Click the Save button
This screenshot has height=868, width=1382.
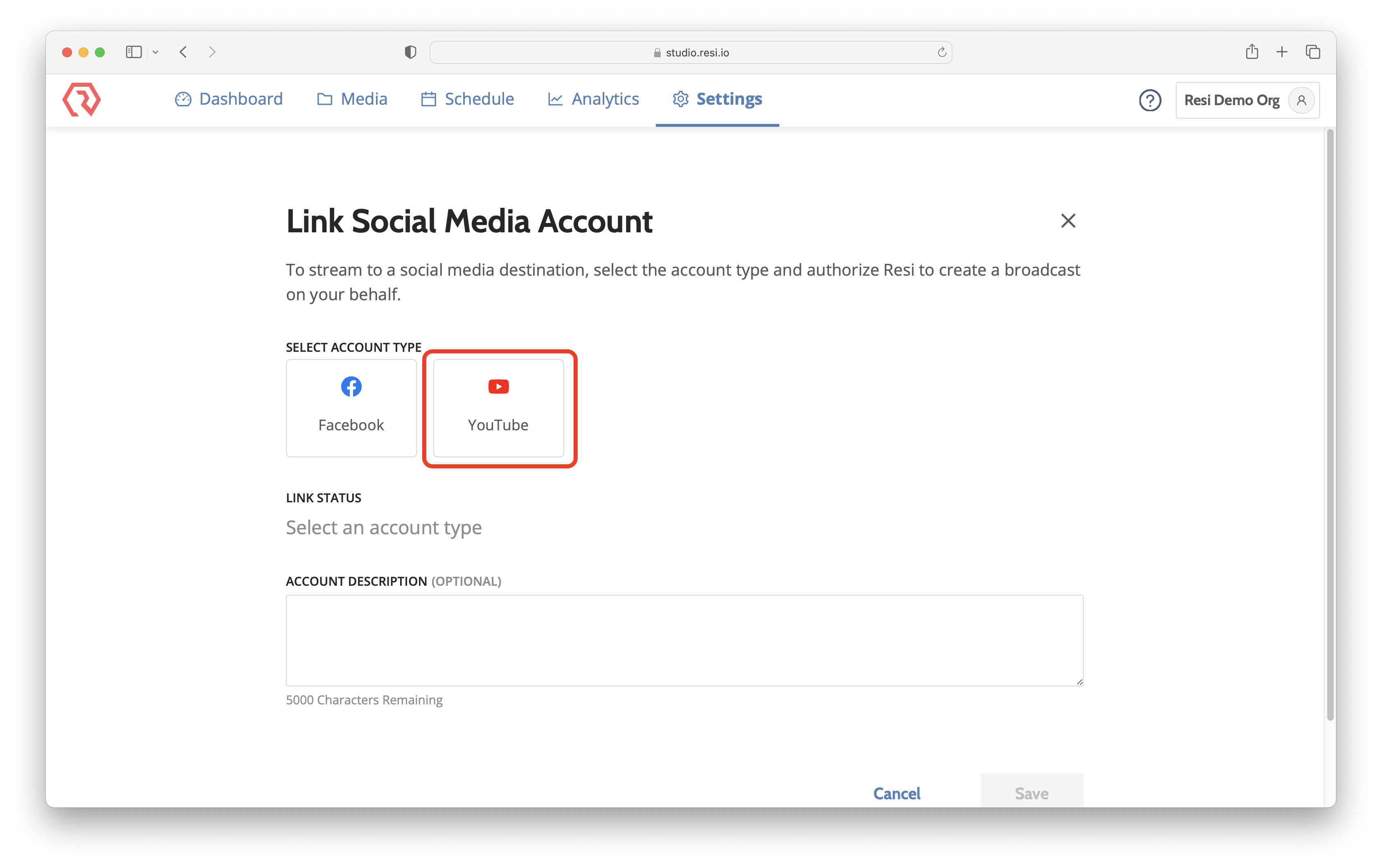(1031, 794)
